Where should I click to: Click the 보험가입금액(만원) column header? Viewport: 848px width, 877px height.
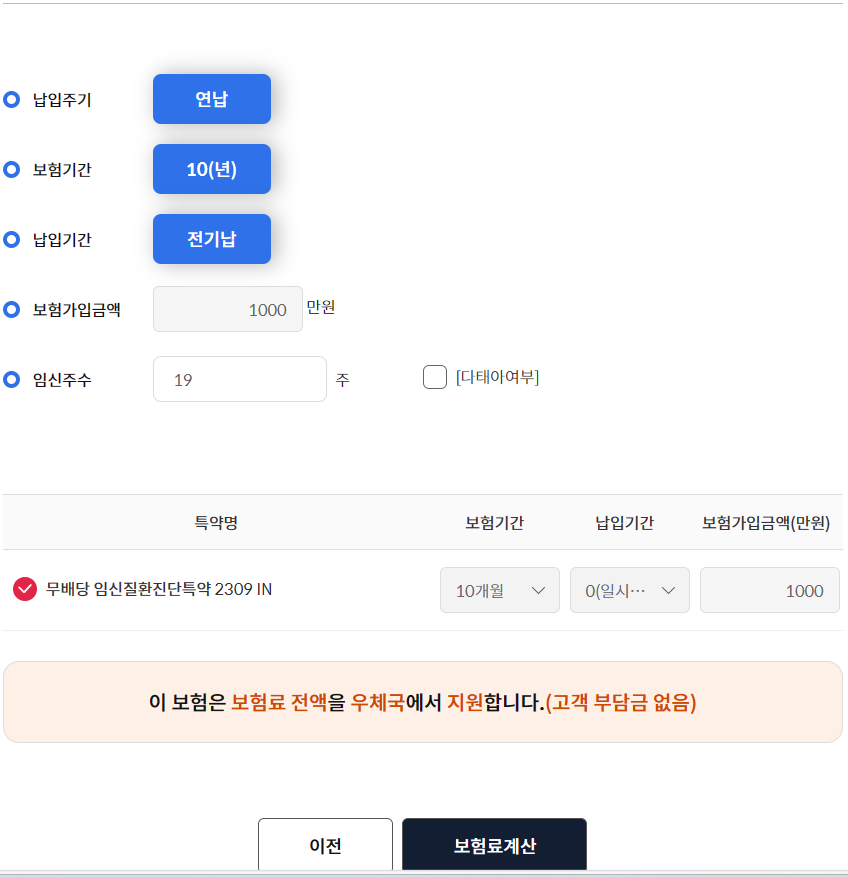coord(767,522)
